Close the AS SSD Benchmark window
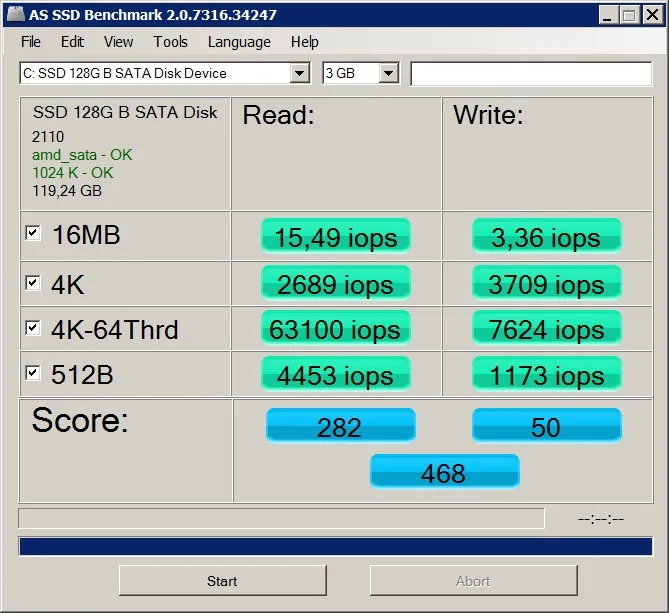The image size is (669, 613). click(652, 15)
